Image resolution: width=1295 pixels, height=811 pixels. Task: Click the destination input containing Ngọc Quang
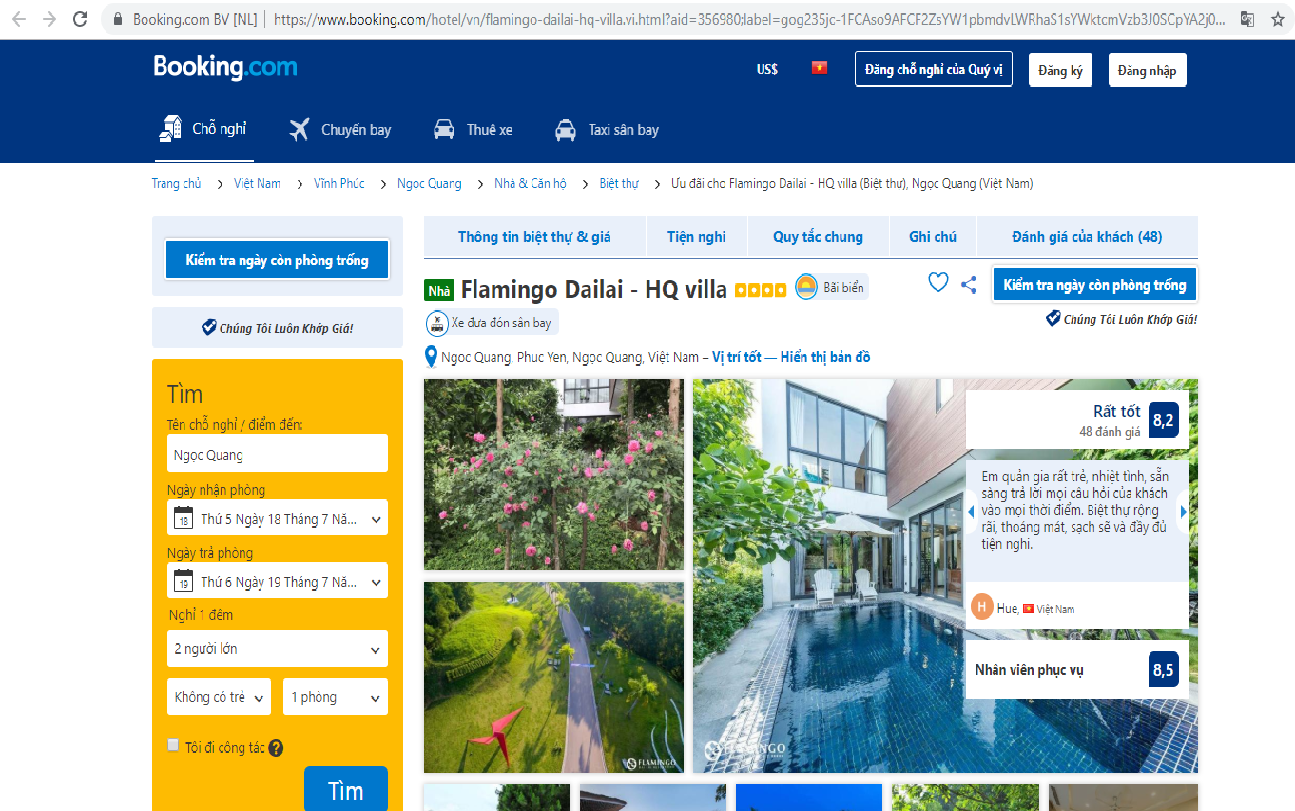277,453
